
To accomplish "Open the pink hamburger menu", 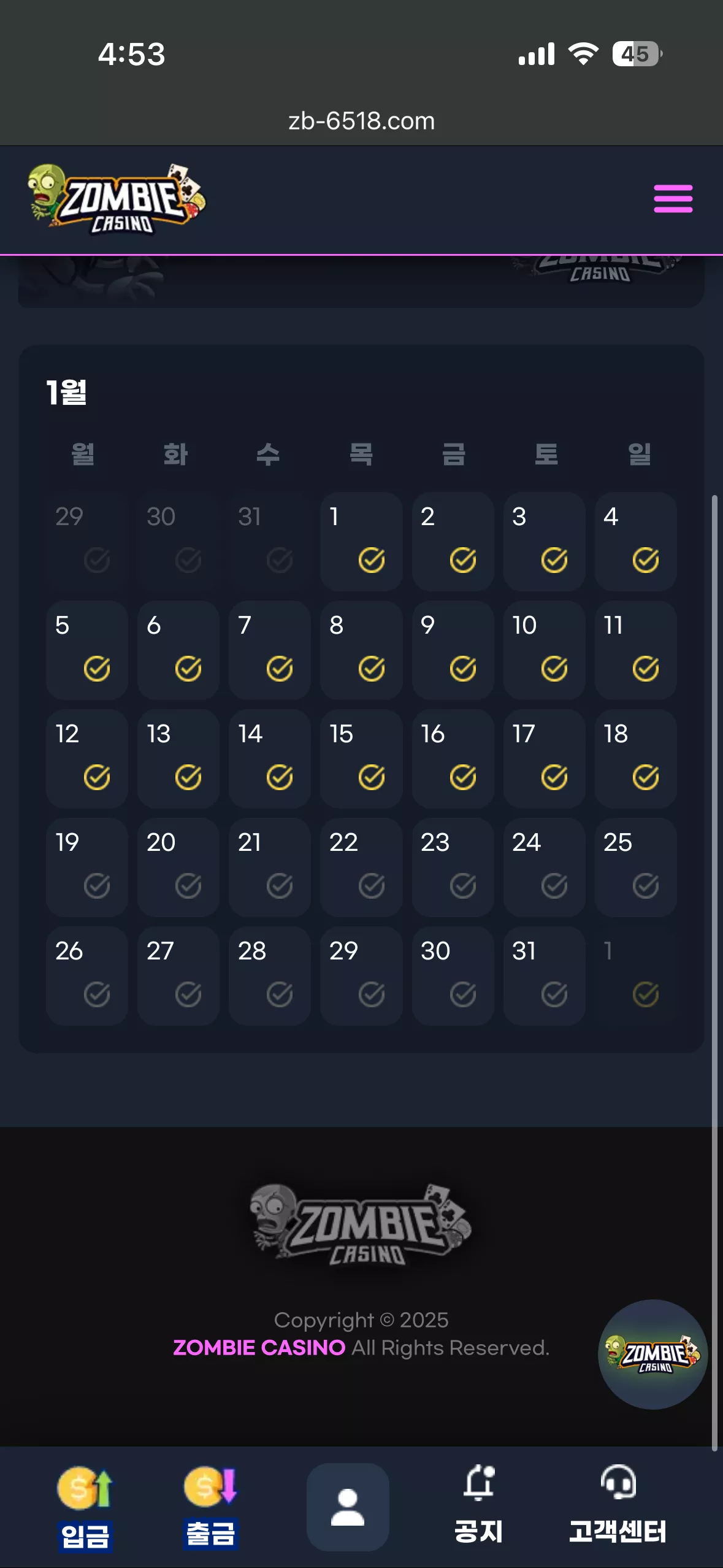I will click(x=673, y=199).
